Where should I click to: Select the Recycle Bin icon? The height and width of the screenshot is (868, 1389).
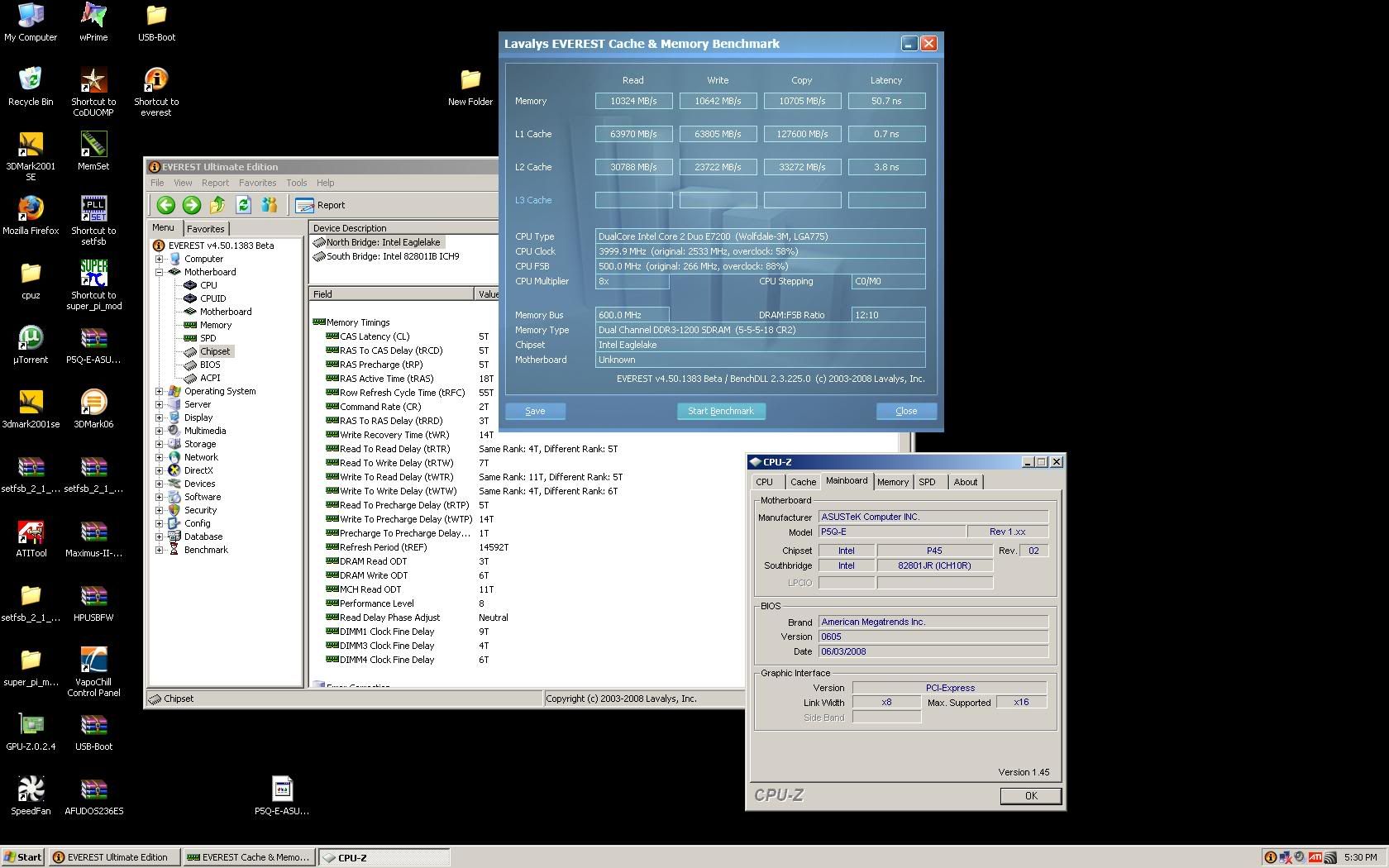31,87
